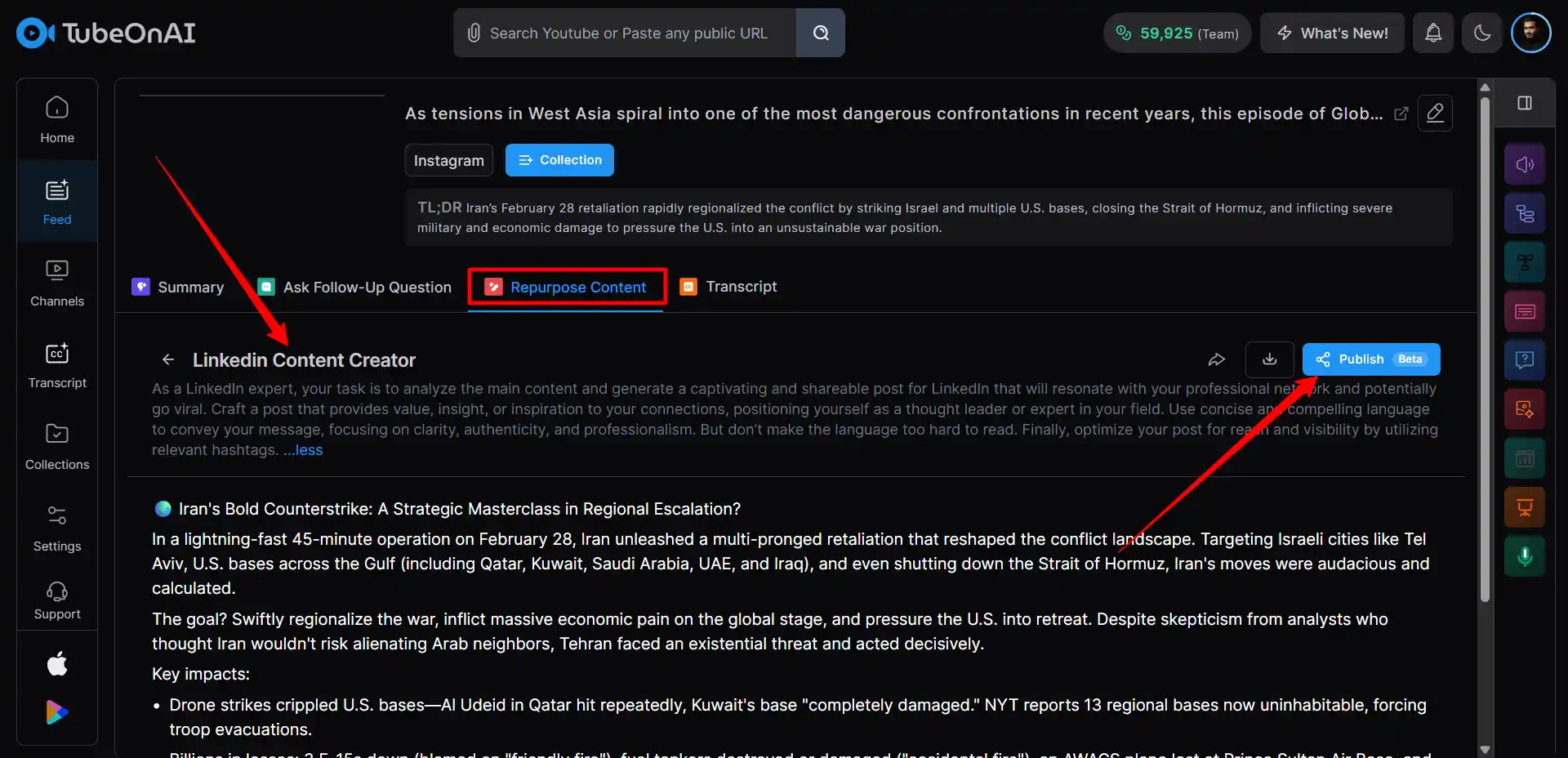This screenshot has width=1568, height=758.
Task: Edit title with the pencil icon
Action: coord(1435,113)
